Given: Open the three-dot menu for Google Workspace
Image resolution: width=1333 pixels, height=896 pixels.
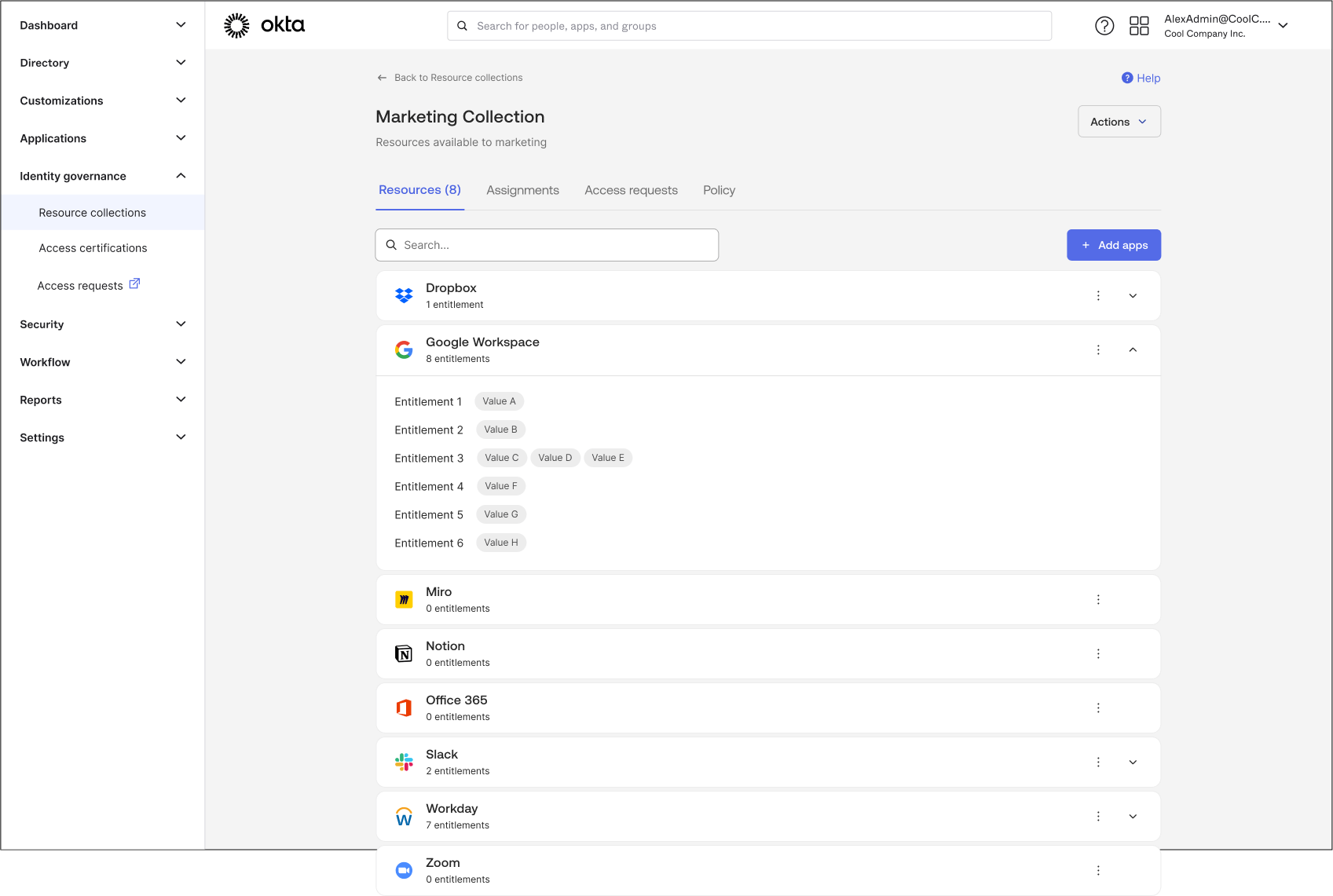Looking at the screenshot, I should coord(1098,349).
